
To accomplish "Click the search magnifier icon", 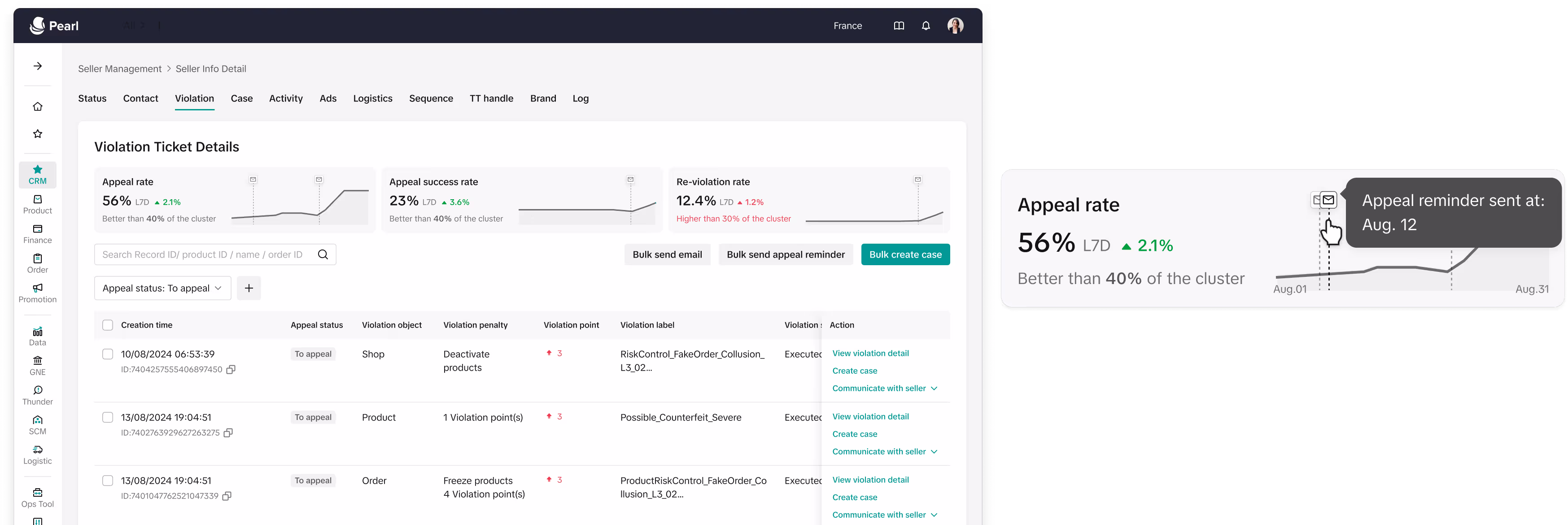I will (323, 254).
